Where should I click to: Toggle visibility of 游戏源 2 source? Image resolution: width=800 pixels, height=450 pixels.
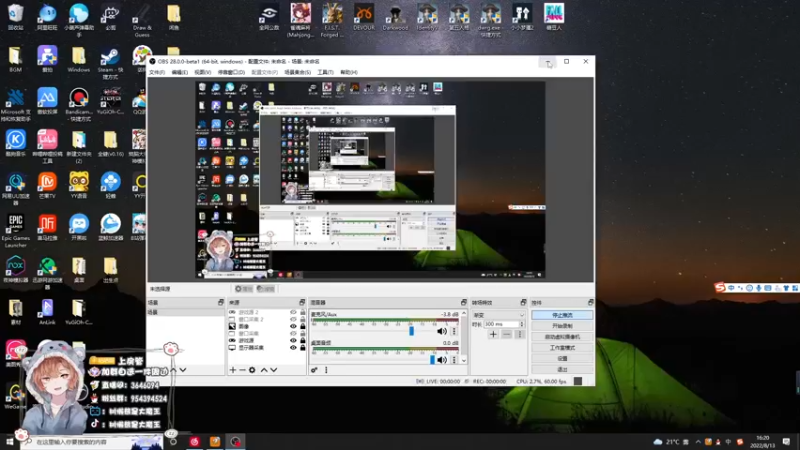click(x=293, y=312)
